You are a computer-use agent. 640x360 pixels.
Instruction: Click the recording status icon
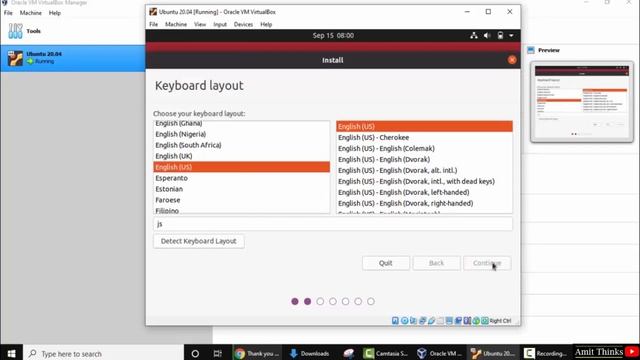[x=458, y=321]
